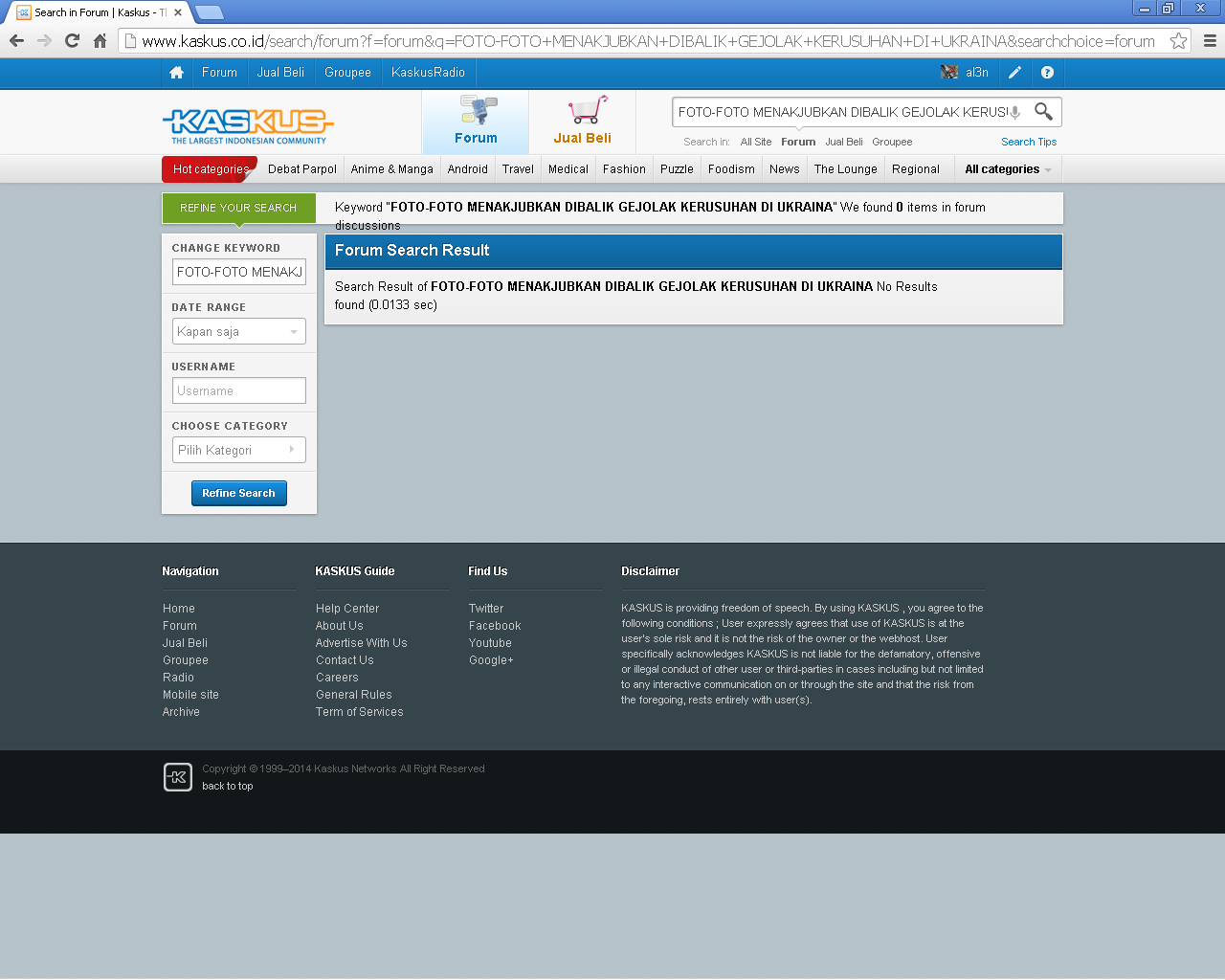Click the Hot categories ribbon
1225x980 pixels.
click(211, 169)
